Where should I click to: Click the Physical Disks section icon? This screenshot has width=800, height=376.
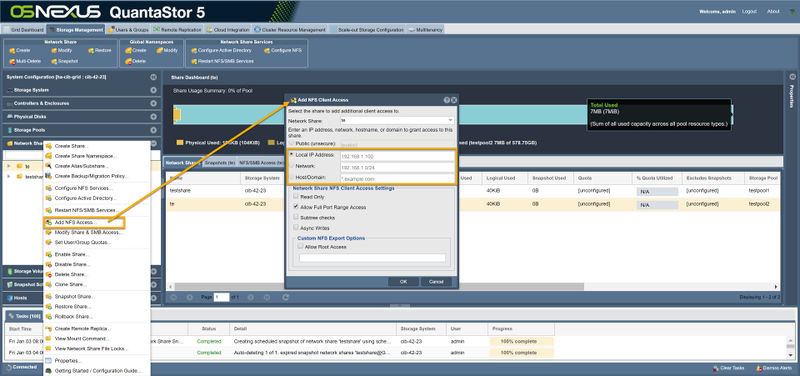pos(10,117)
